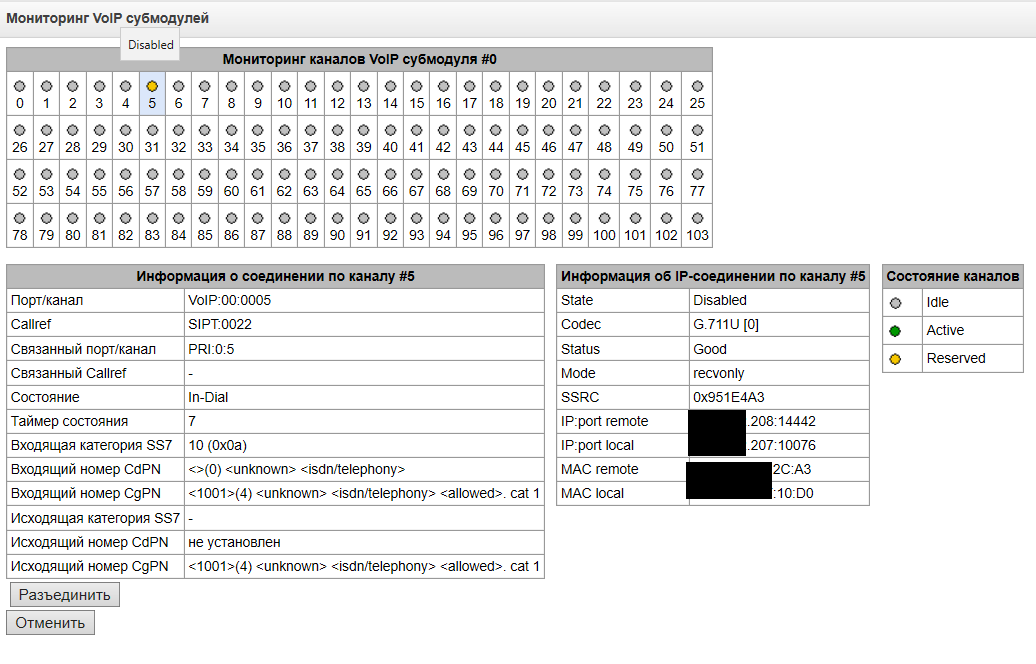Click the State value Disabled
1036x664 pixels.
(x=720, y=300)
